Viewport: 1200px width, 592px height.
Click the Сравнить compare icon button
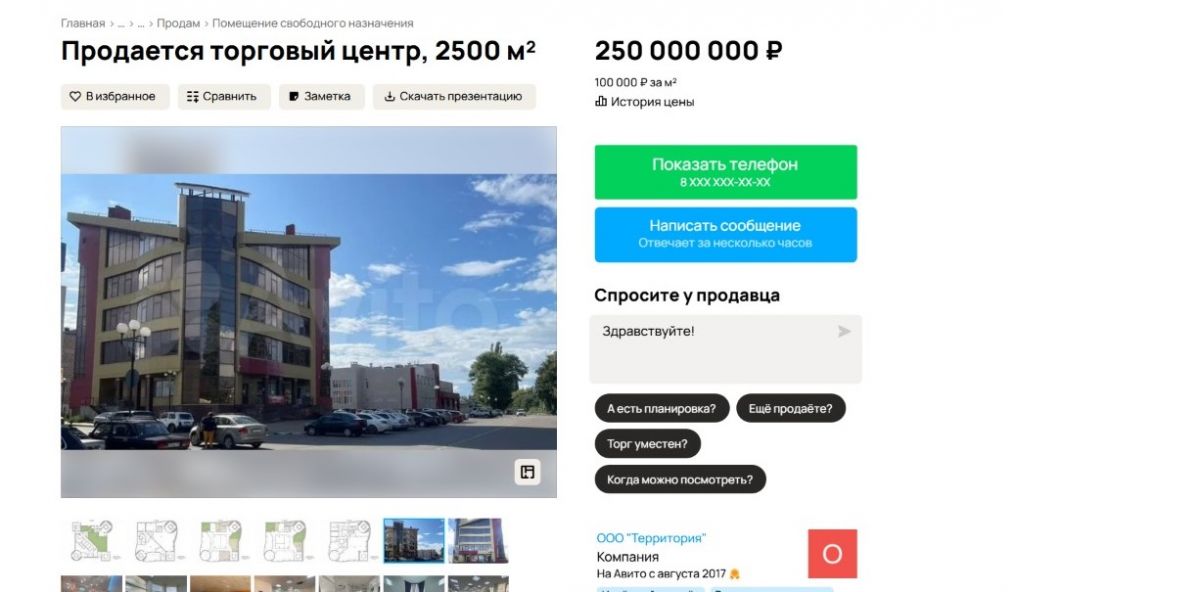tap(222, 97)
